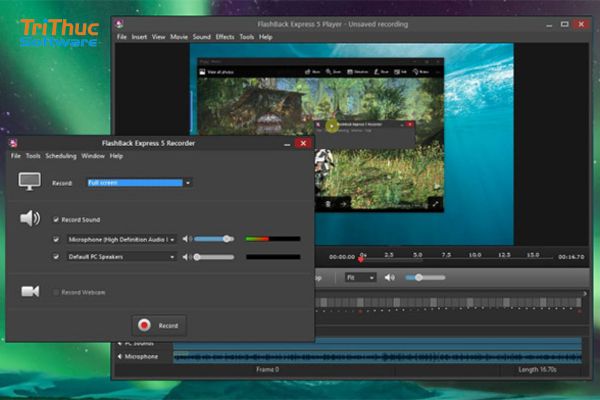The image size is (600, 400).
Task: Click the frame thumbnail strip in Player
Action: tap(448, 302)
